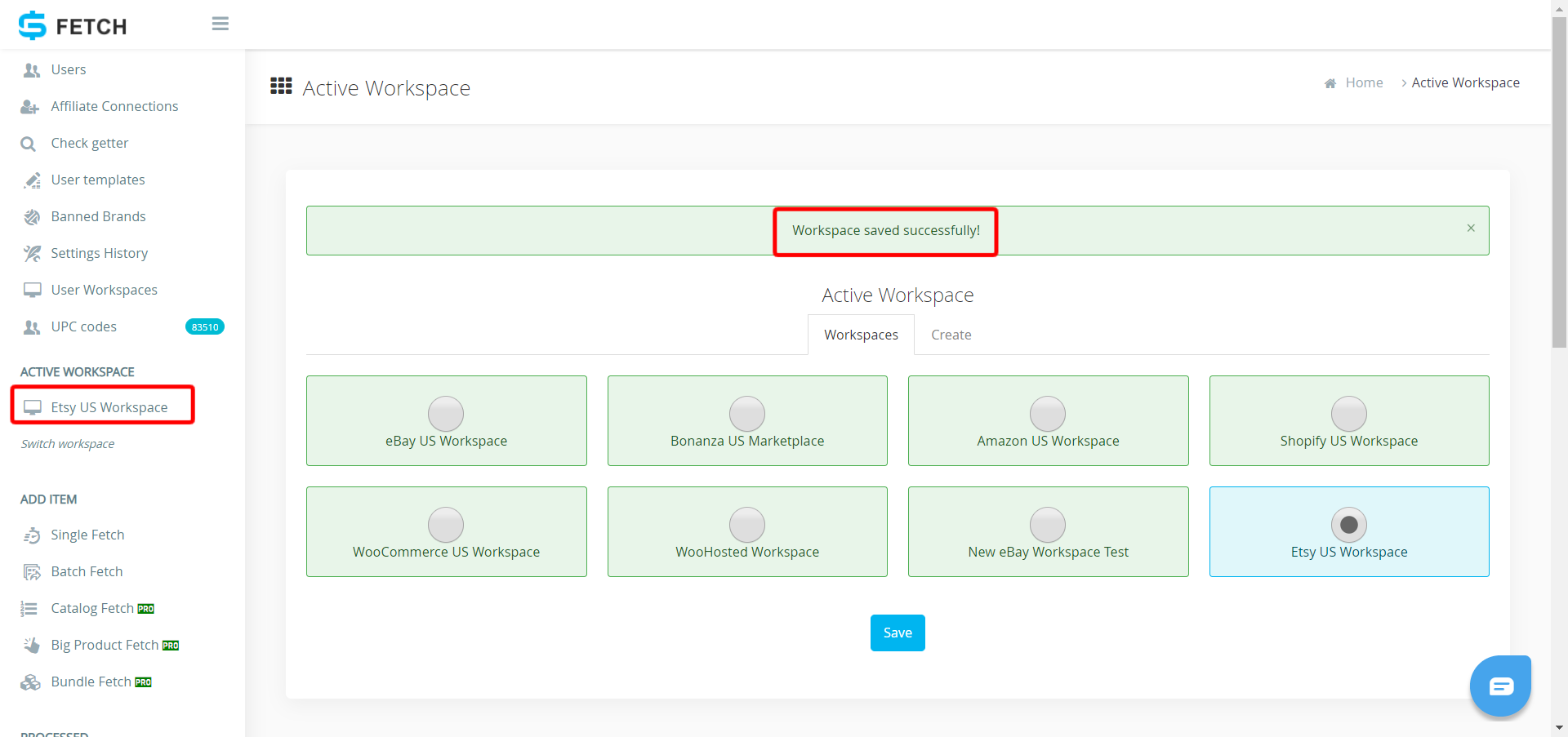Image resolution: width=1568 pixels, height=737 pixels.
Task: Select the Shopify US Workspace radio button
Action: point(1349,414)
